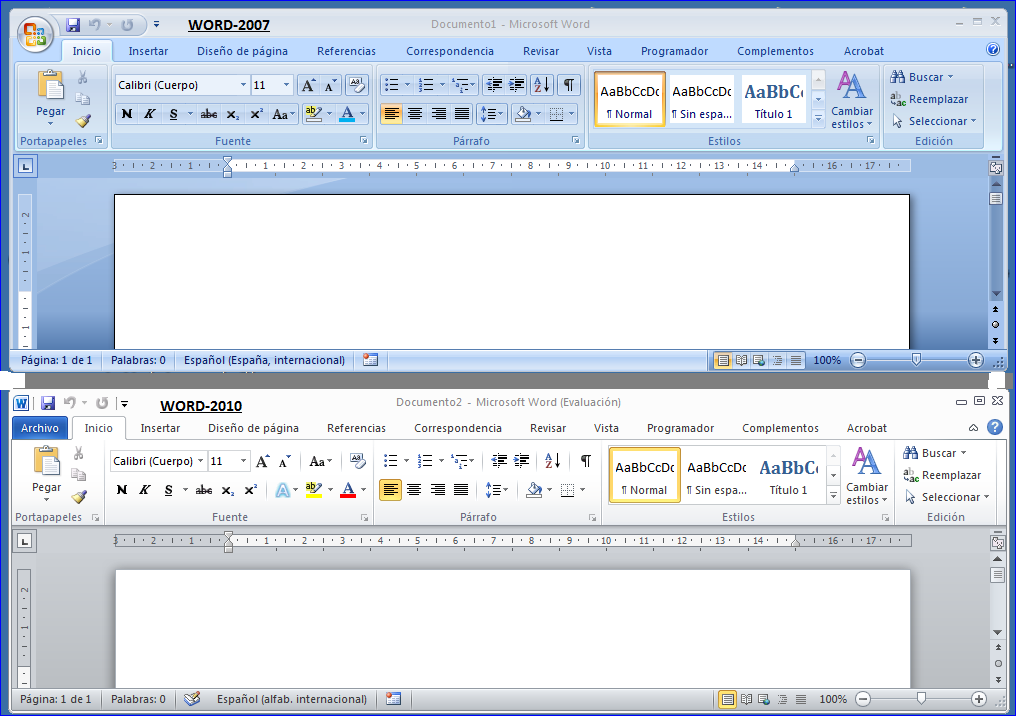Click macro record icon in Word 2007 status bar

[x=371, y=360]
